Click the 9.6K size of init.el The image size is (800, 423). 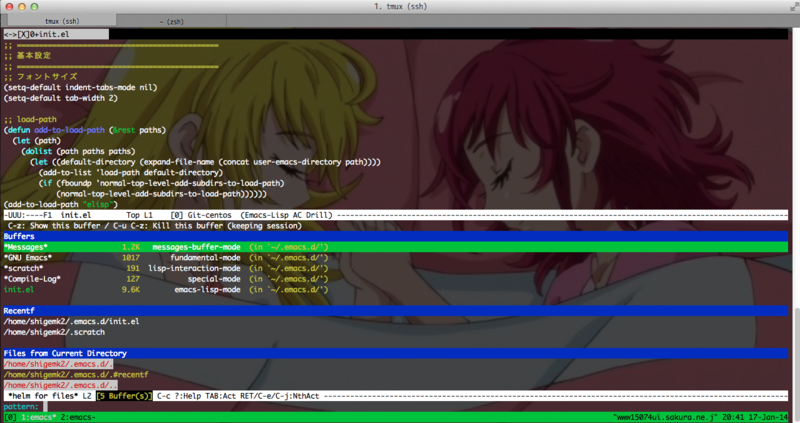[x=131, y=289]
